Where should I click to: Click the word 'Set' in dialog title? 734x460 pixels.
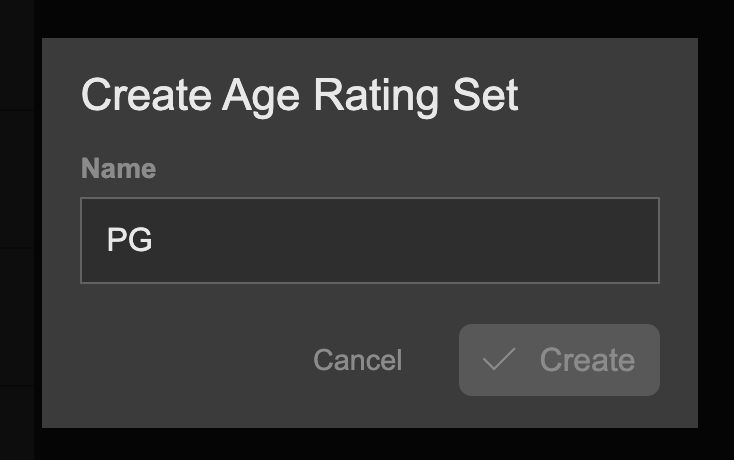coord(484,96)
